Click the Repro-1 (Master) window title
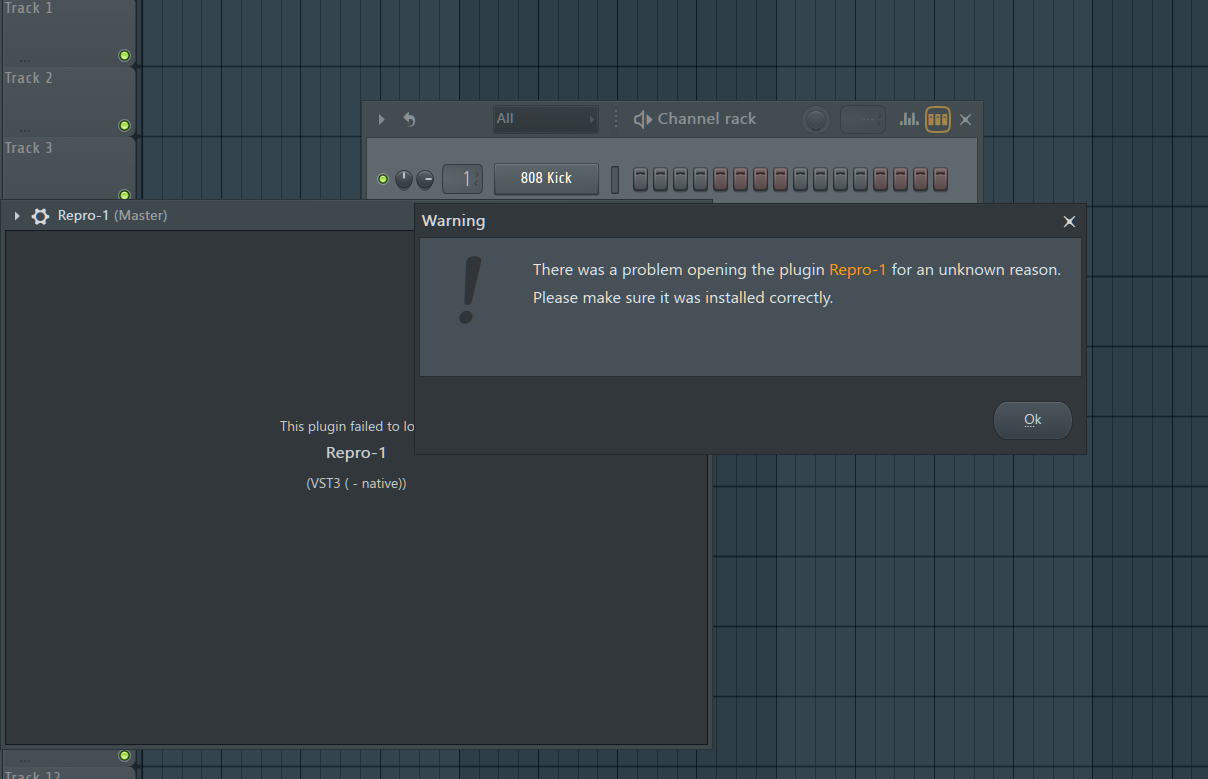The width and height of the screenshot is (1208, 779). point(113,215)
